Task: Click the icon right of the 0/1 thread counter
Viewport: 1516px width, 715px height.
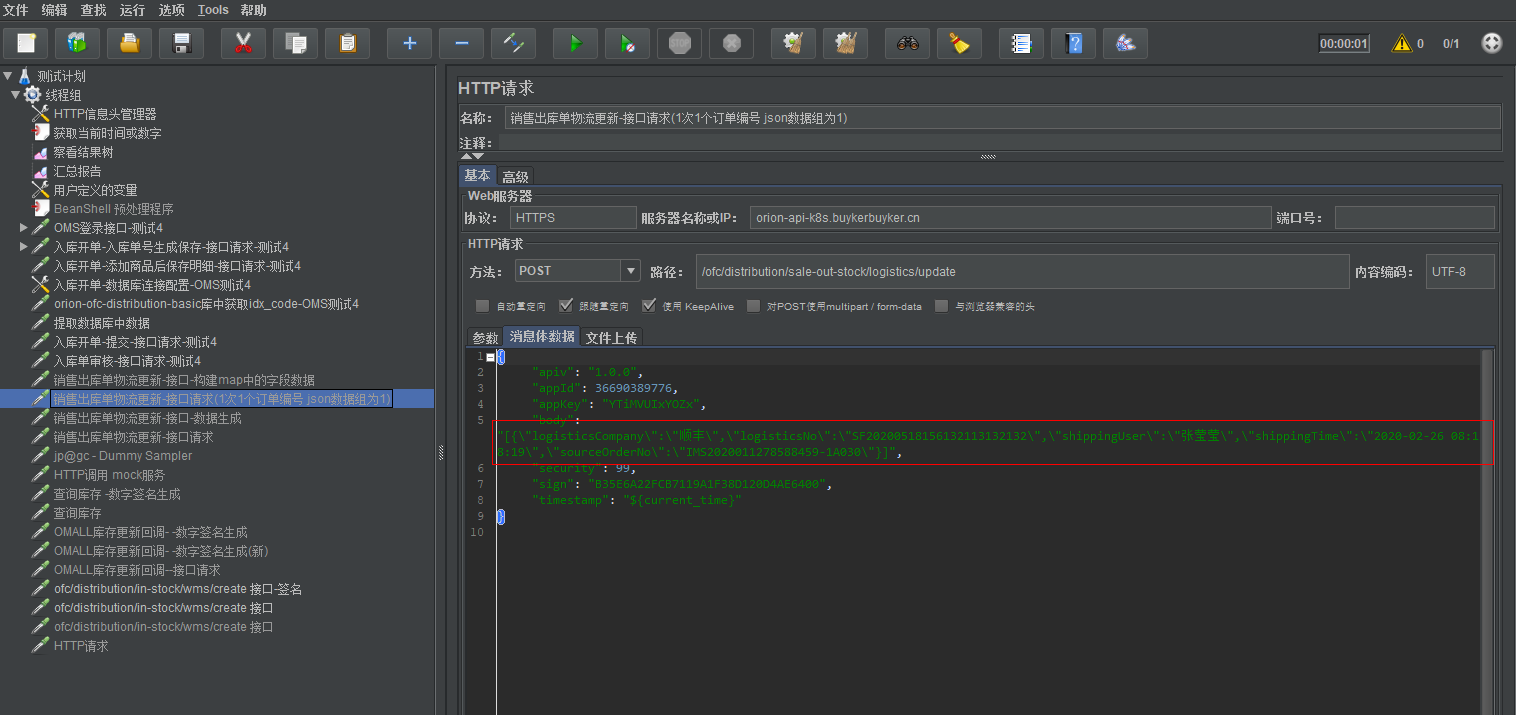Action: 1491,43
